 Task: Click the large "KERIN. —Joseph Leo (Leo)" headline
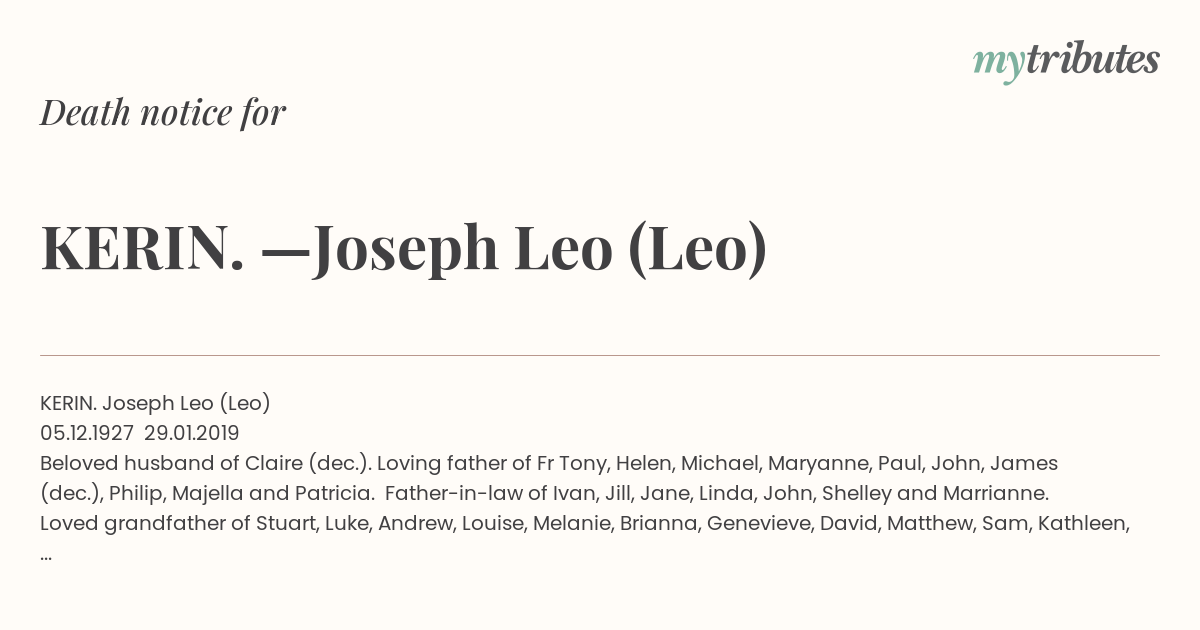[x=404, y=248]
